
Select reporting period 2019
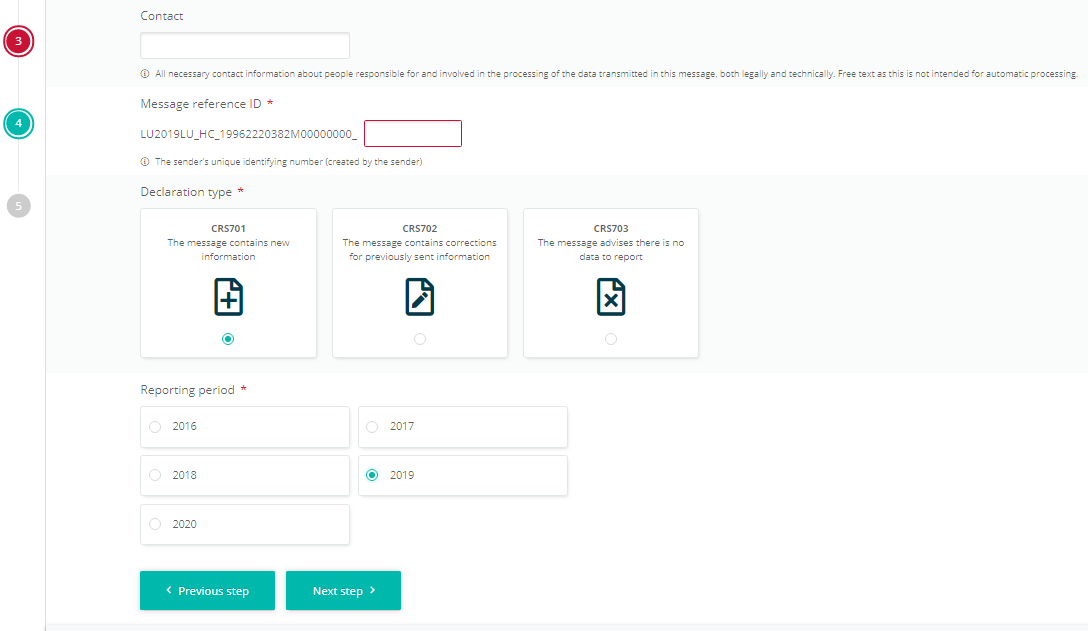[463, 476]
